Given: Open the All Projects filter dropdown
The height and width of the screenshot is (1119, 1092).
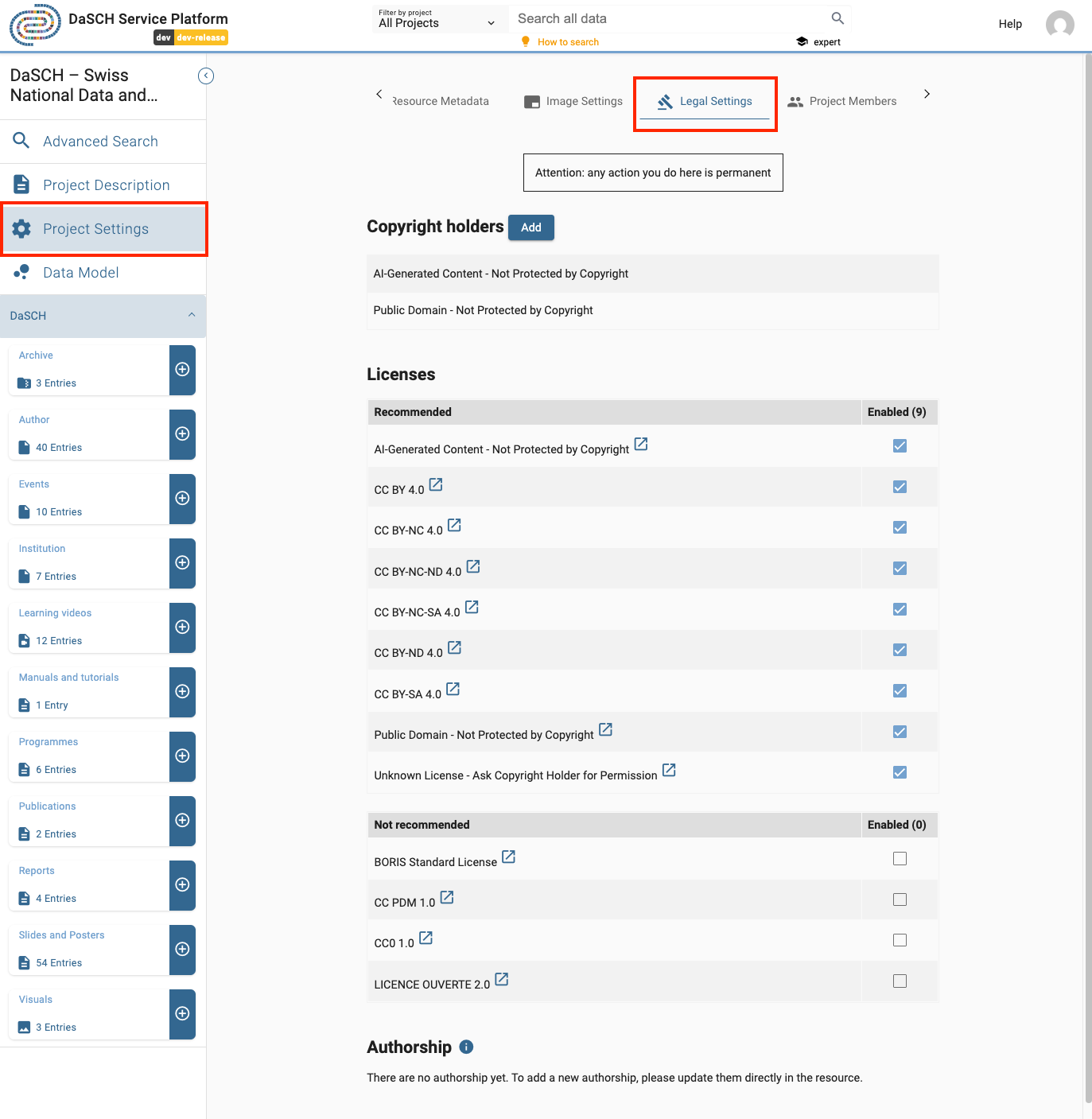Looking at the screenshot, I should click(x=437, y=19).
